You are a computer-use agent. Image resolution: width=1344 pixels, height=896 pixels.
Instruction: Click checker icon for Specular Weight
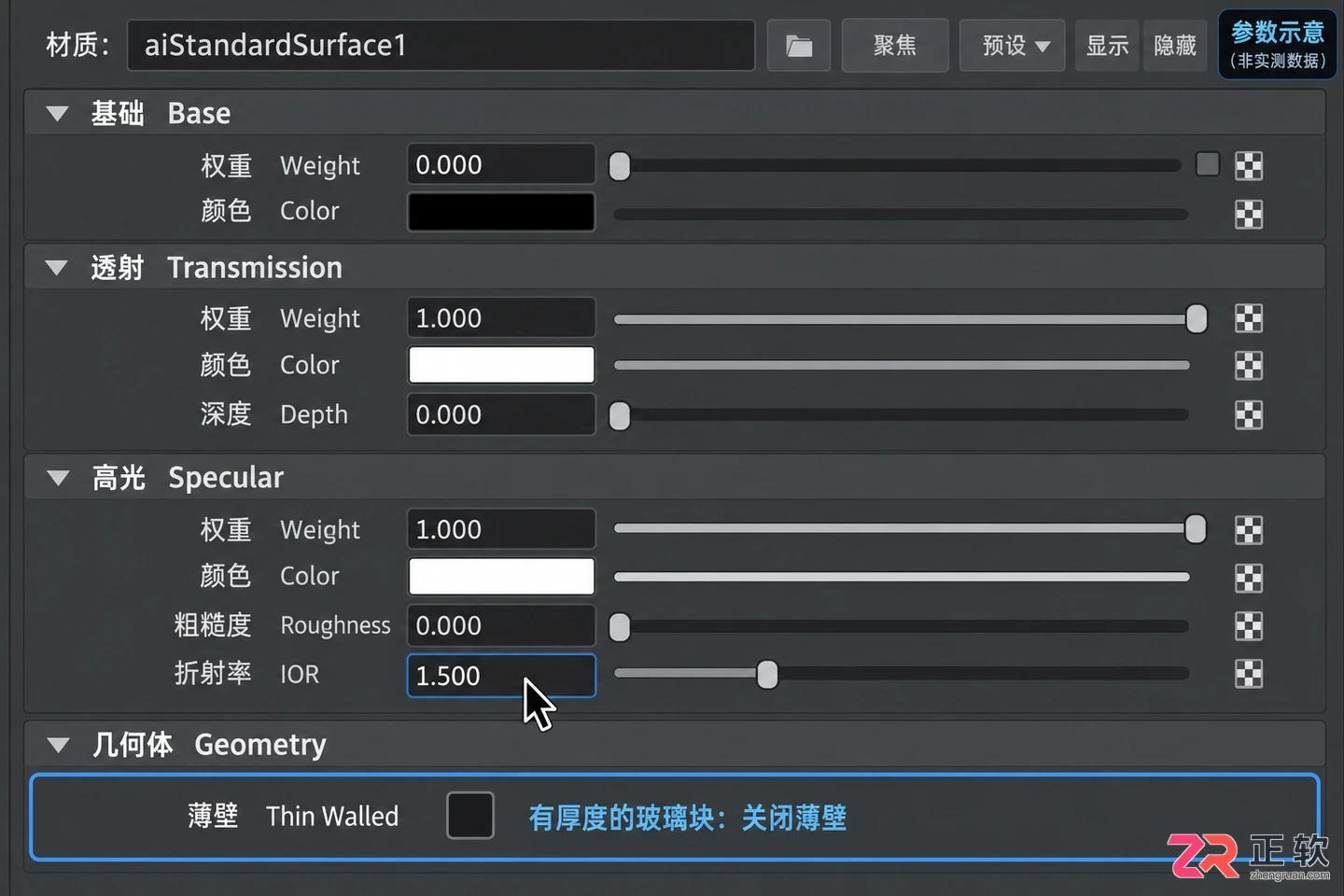(x=1249, y=530)
